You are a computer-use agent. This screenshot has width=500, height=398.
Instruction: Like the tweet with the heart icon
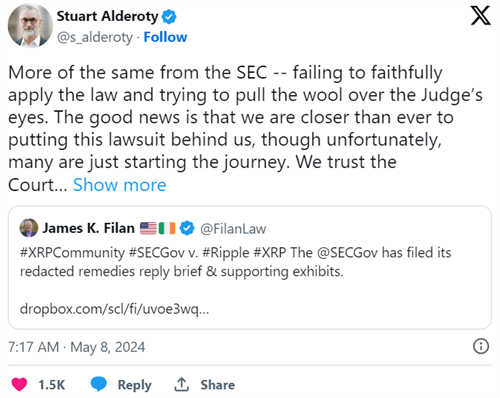19,384
